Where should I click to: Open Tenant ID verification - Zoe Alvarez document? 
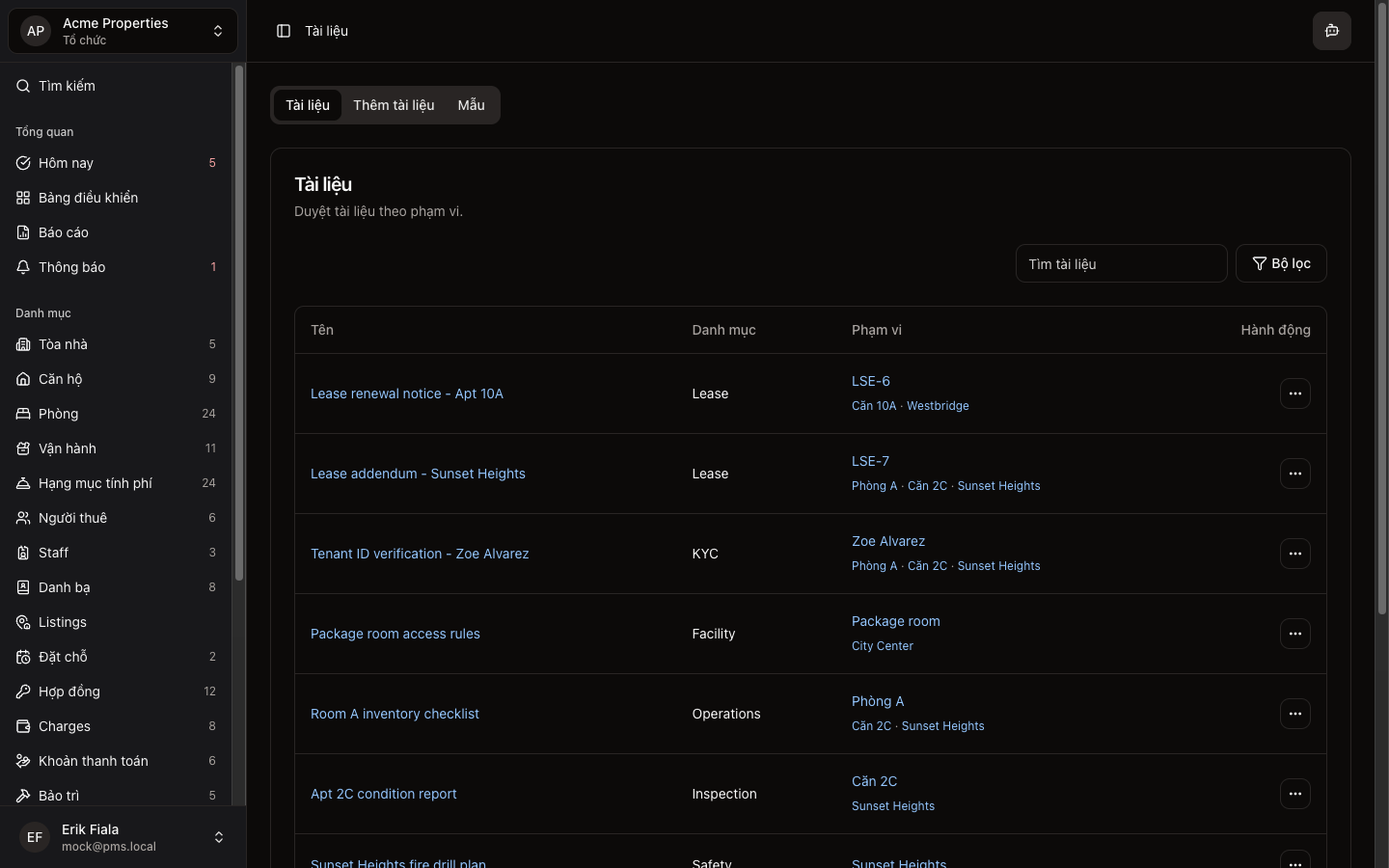[420, 554]
